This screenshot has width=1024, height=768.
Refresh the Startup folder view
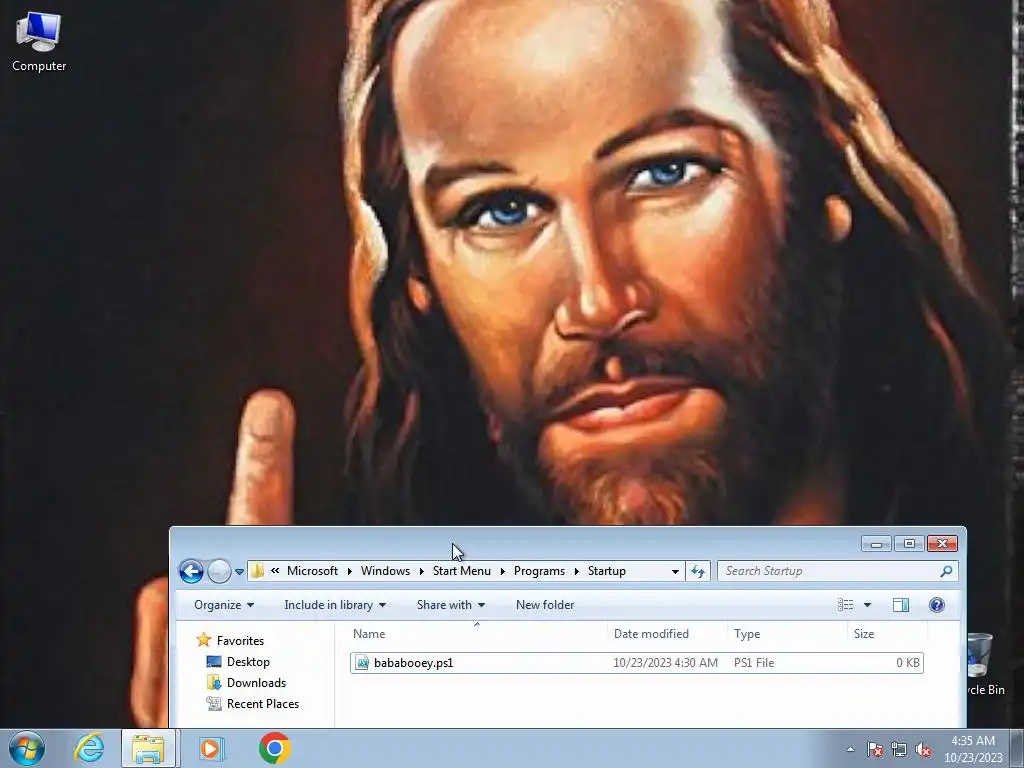click(x=698, y=571)
